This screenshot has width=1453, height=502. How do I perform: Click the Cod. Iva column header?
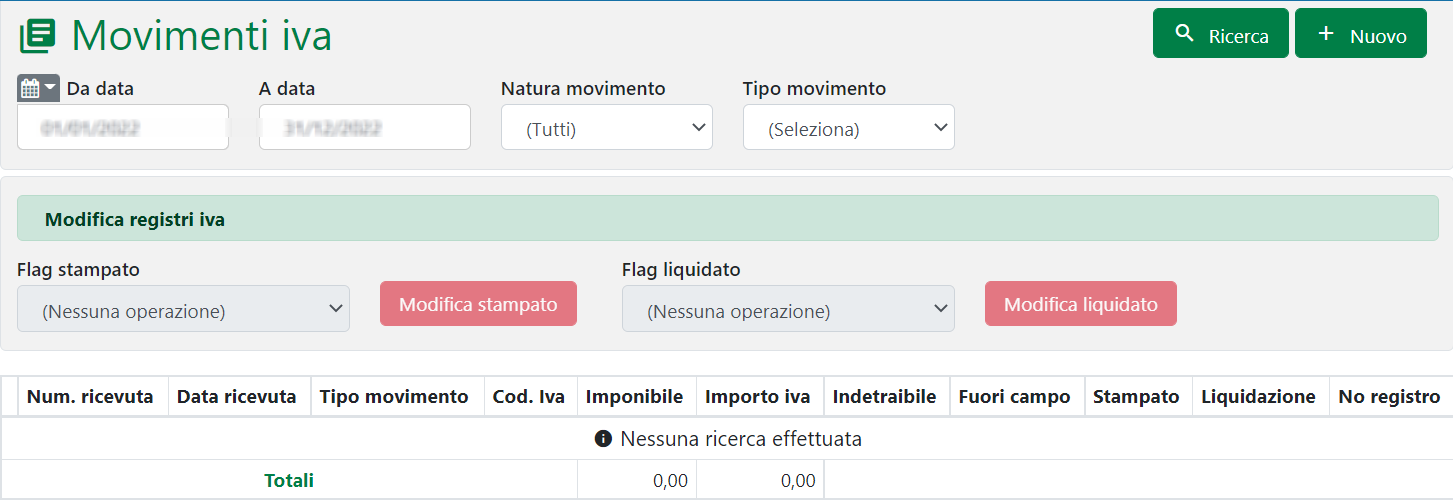(529, 397)
